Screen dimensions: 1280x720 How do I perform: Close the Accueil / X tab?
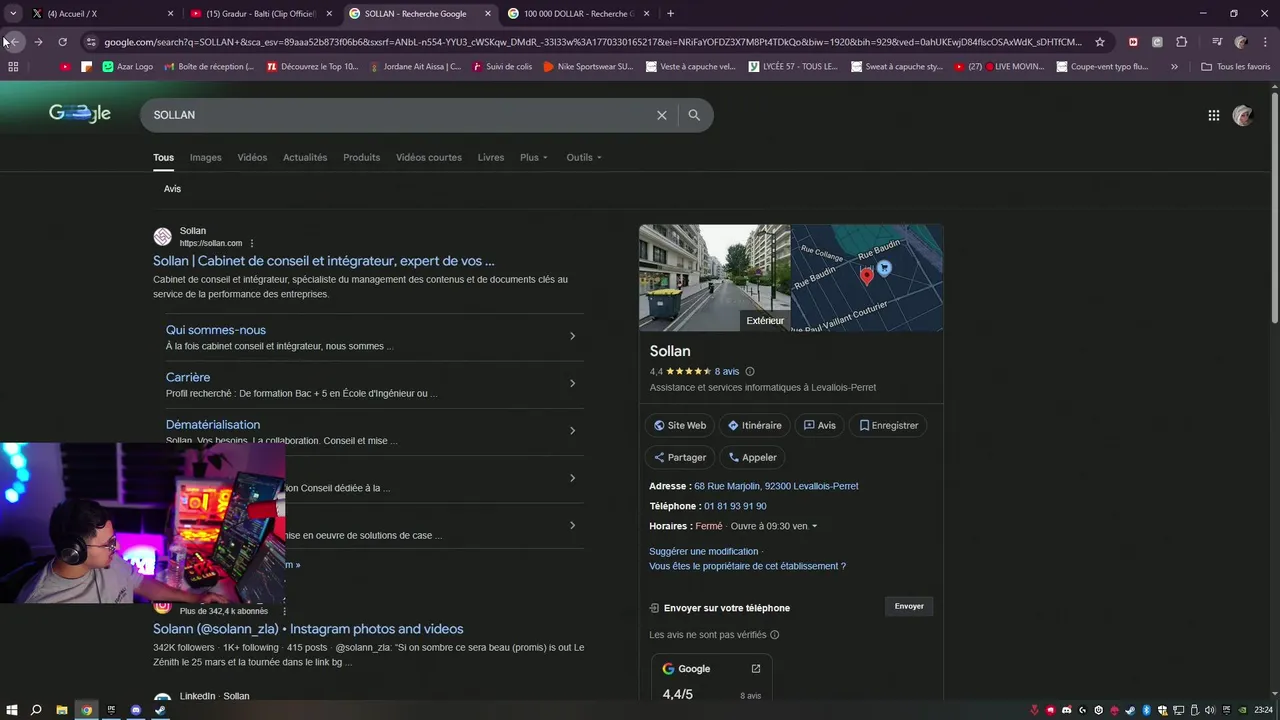coord(170,14)
